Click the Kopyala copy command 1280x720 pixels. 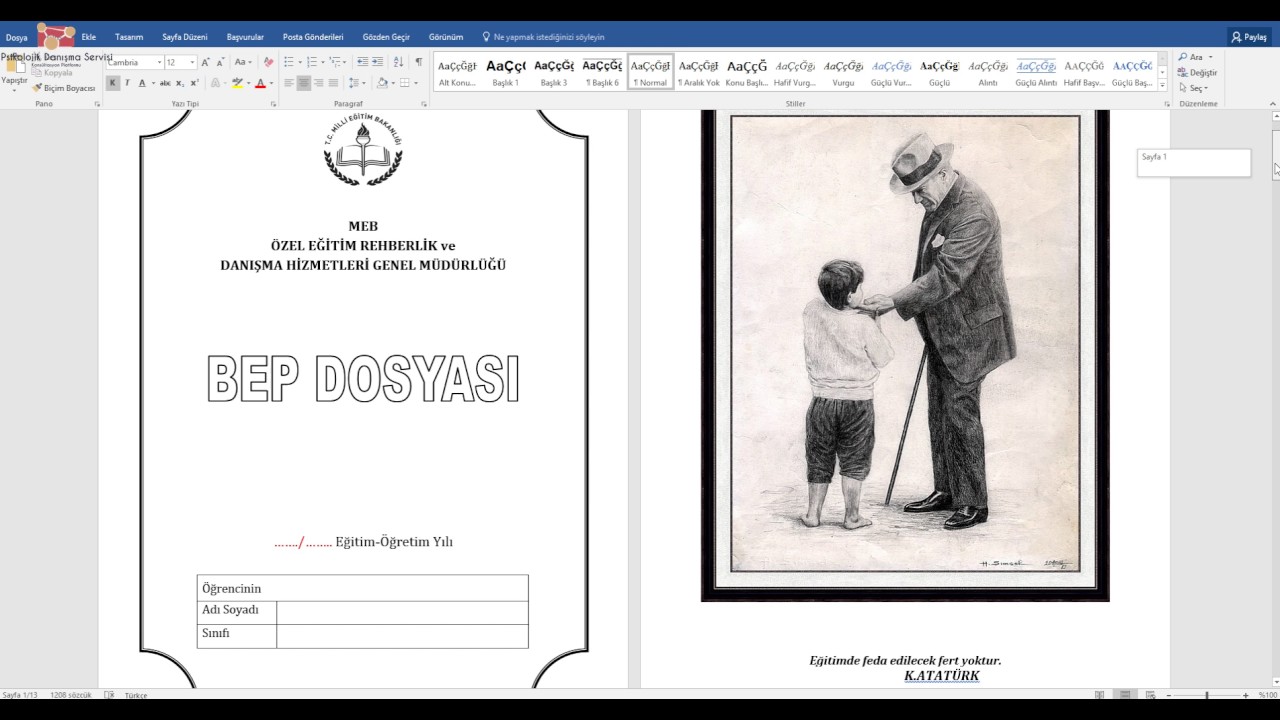52,73
